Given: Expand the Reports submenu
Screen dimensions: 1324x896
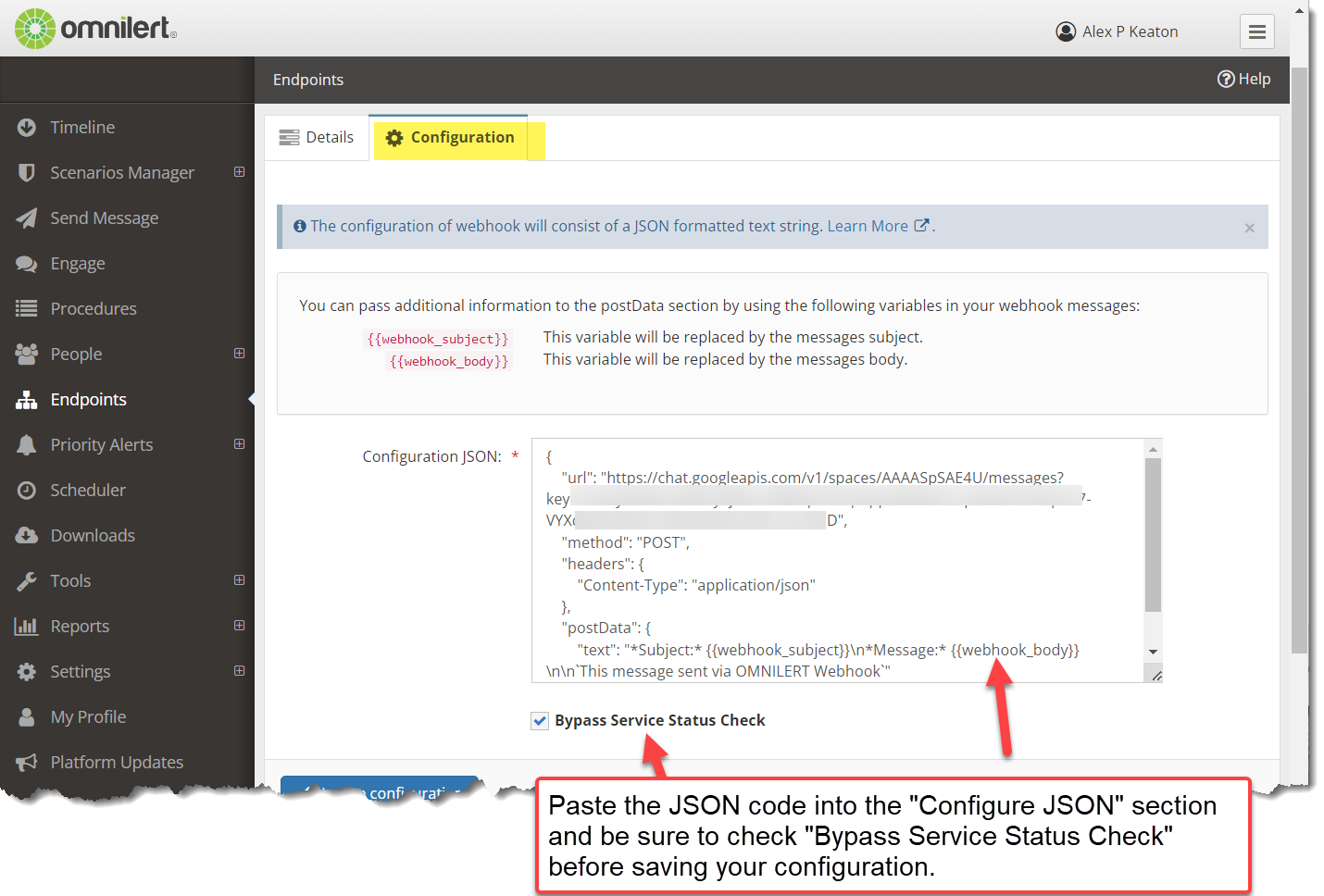Looking at the screenshot, I should click(240, 626).
